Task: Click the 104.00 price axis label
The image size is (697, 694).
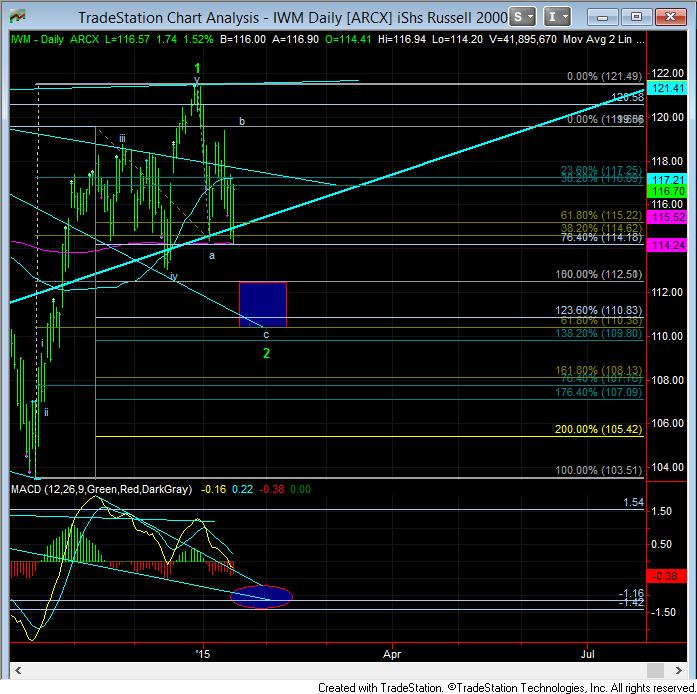Action: [668, 467]
